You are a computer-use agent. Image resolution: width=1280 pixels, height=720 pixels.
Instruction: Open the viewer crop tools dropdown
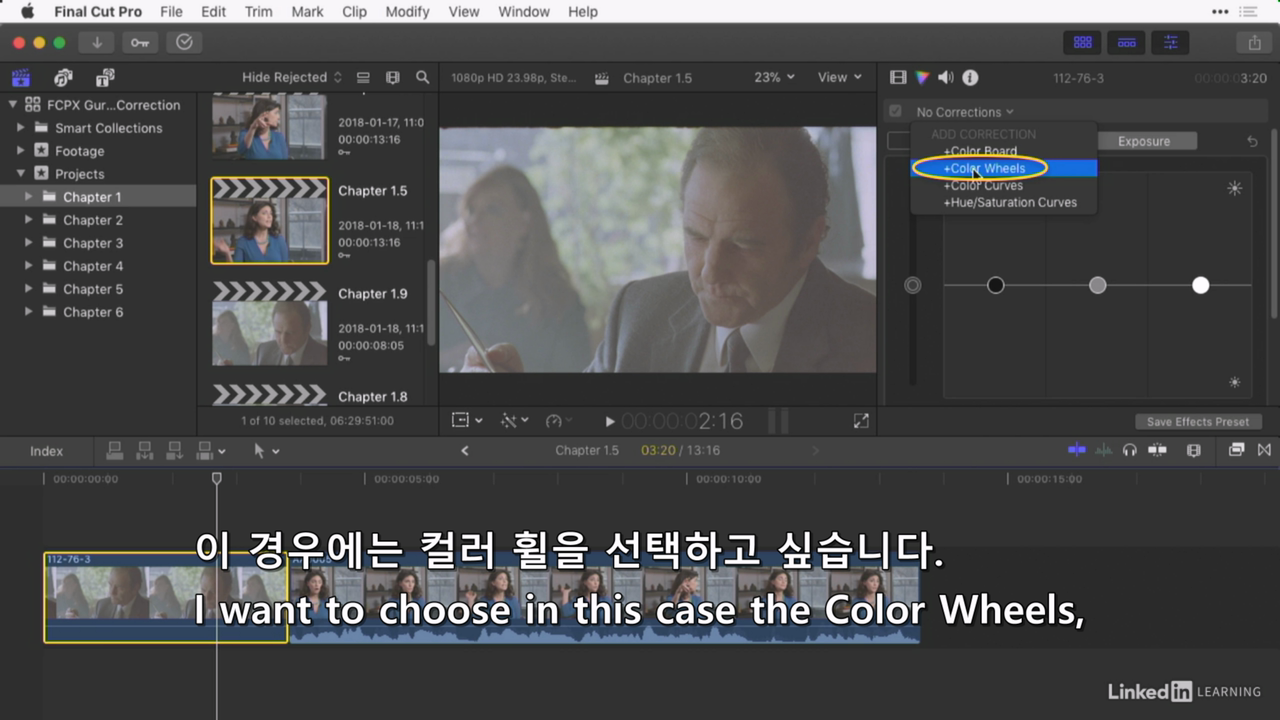point(466,421)
